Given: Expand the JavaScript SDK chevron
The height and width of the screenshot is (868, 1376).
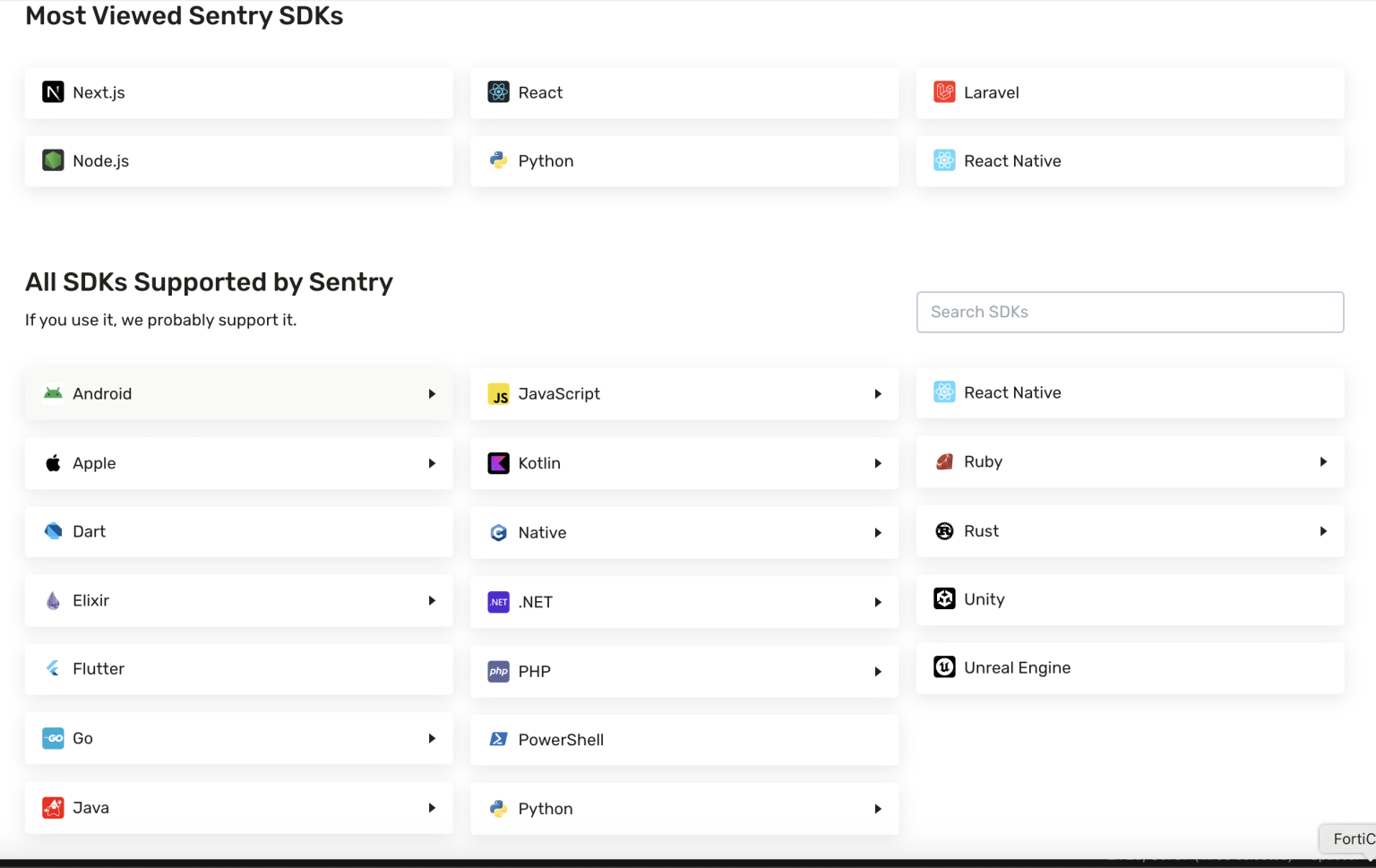Looking at the screenshot, I should (x=878, y=393).
